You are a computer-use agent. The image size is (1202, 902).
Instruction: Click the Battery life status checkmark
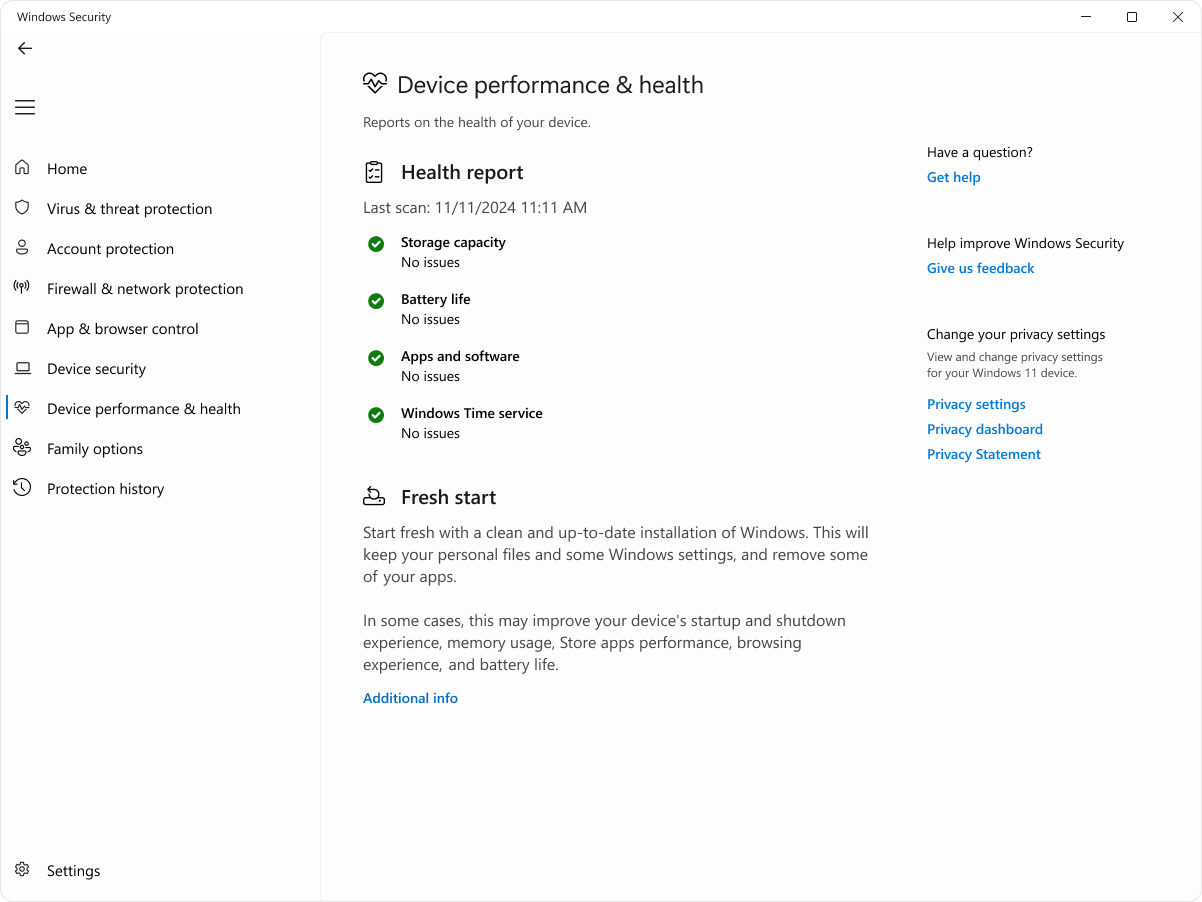coord(376,301)
